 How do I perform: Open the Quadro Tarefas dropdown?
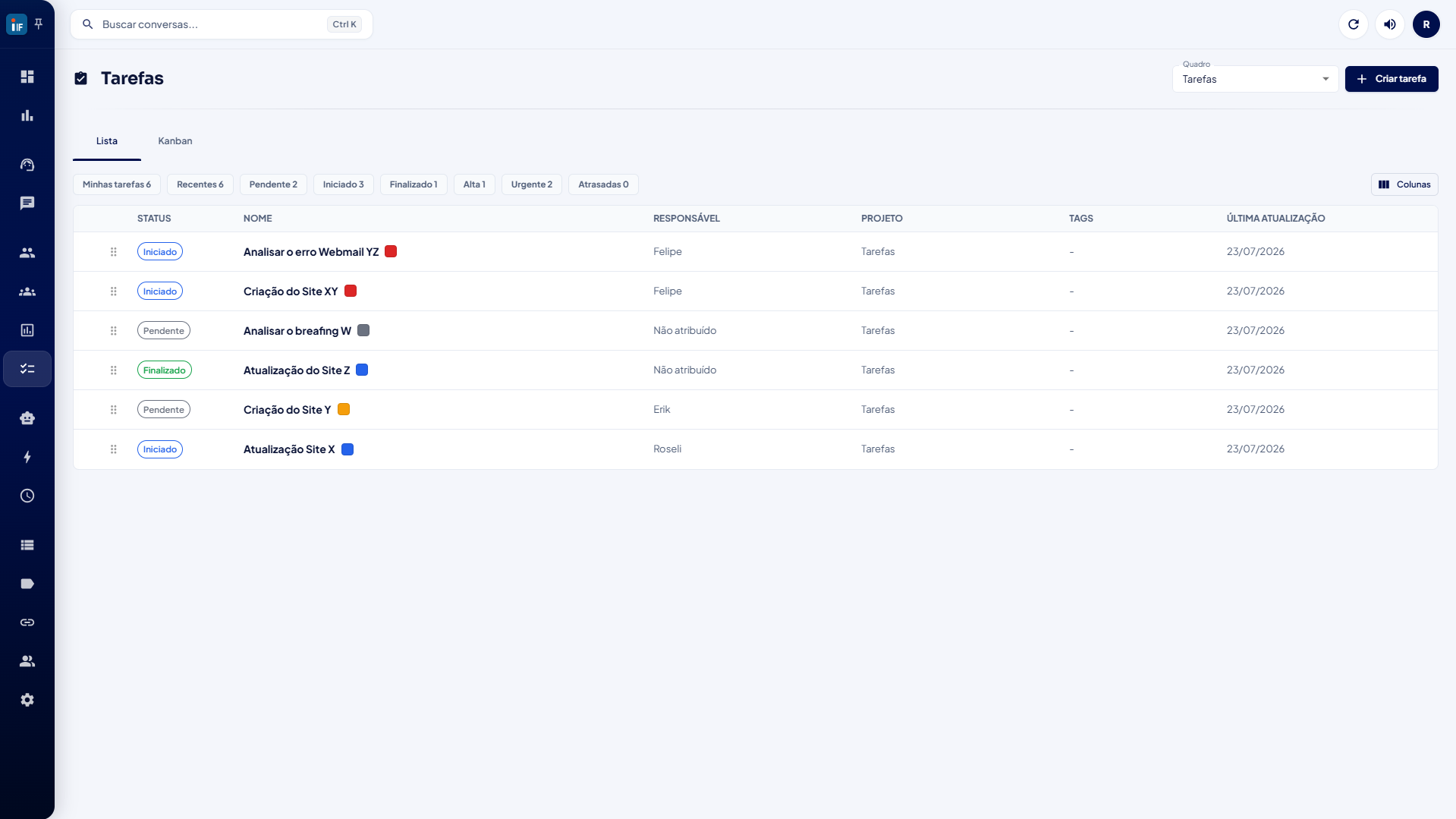click(1255, 79)
